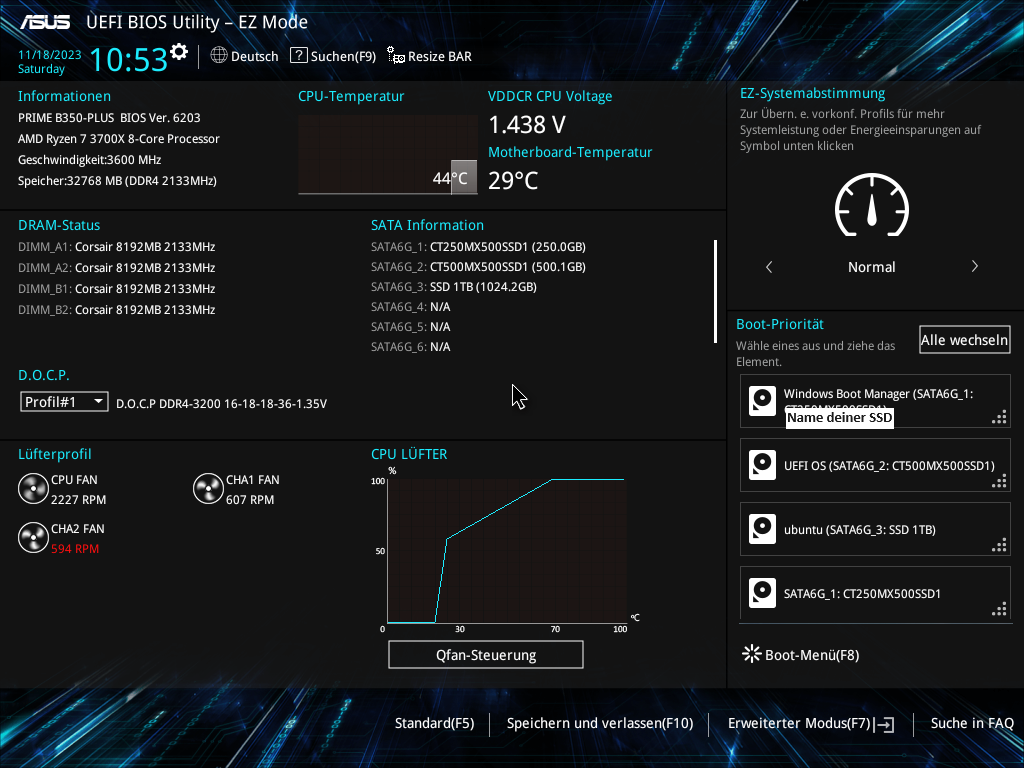Click SATA6G_1 CT250MX500SSD1 entry in SATA list
1024x768 pixels.
pyautogui.click(x=478, y=247)
